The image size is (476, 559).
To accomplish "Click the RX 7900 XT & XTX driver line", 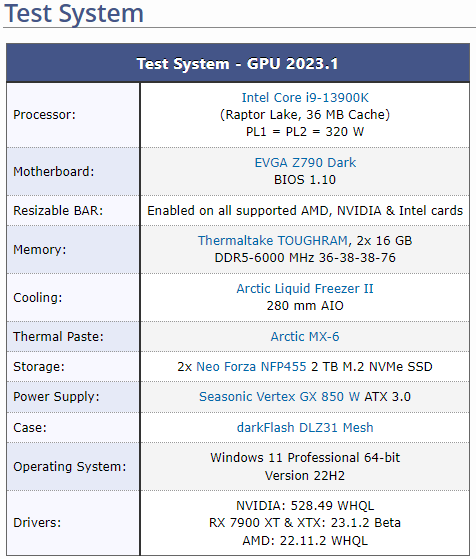I will [305, 522].
